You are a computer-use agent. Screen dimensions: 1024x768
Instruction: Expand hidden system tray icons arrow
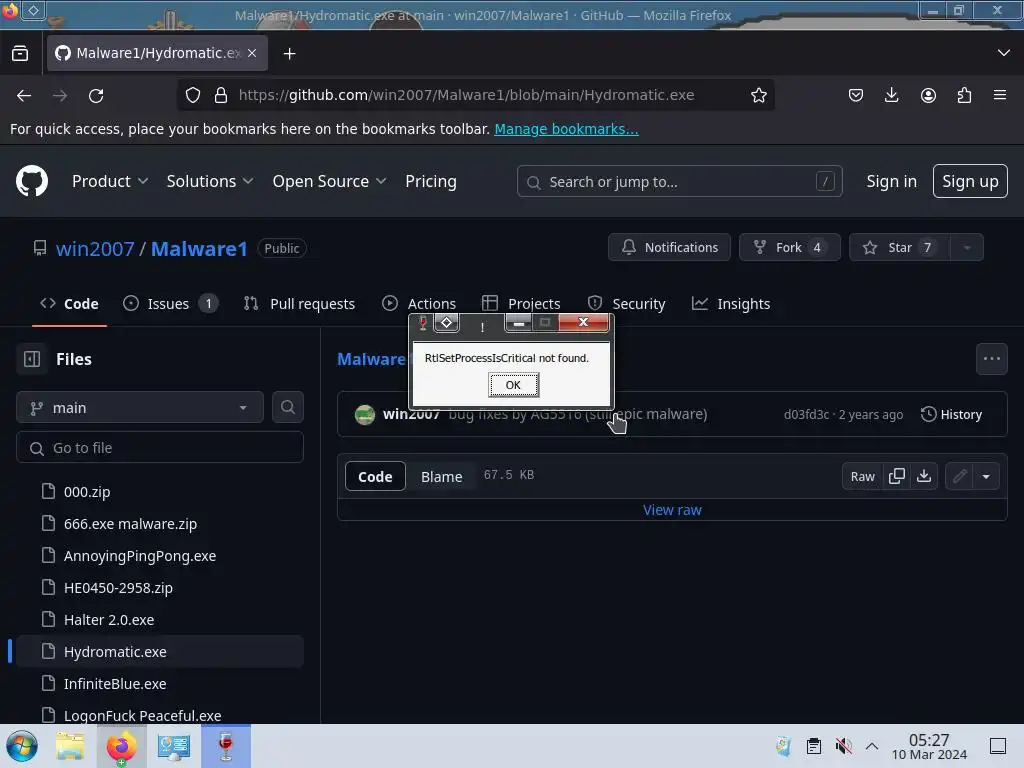tap(872, 746)
